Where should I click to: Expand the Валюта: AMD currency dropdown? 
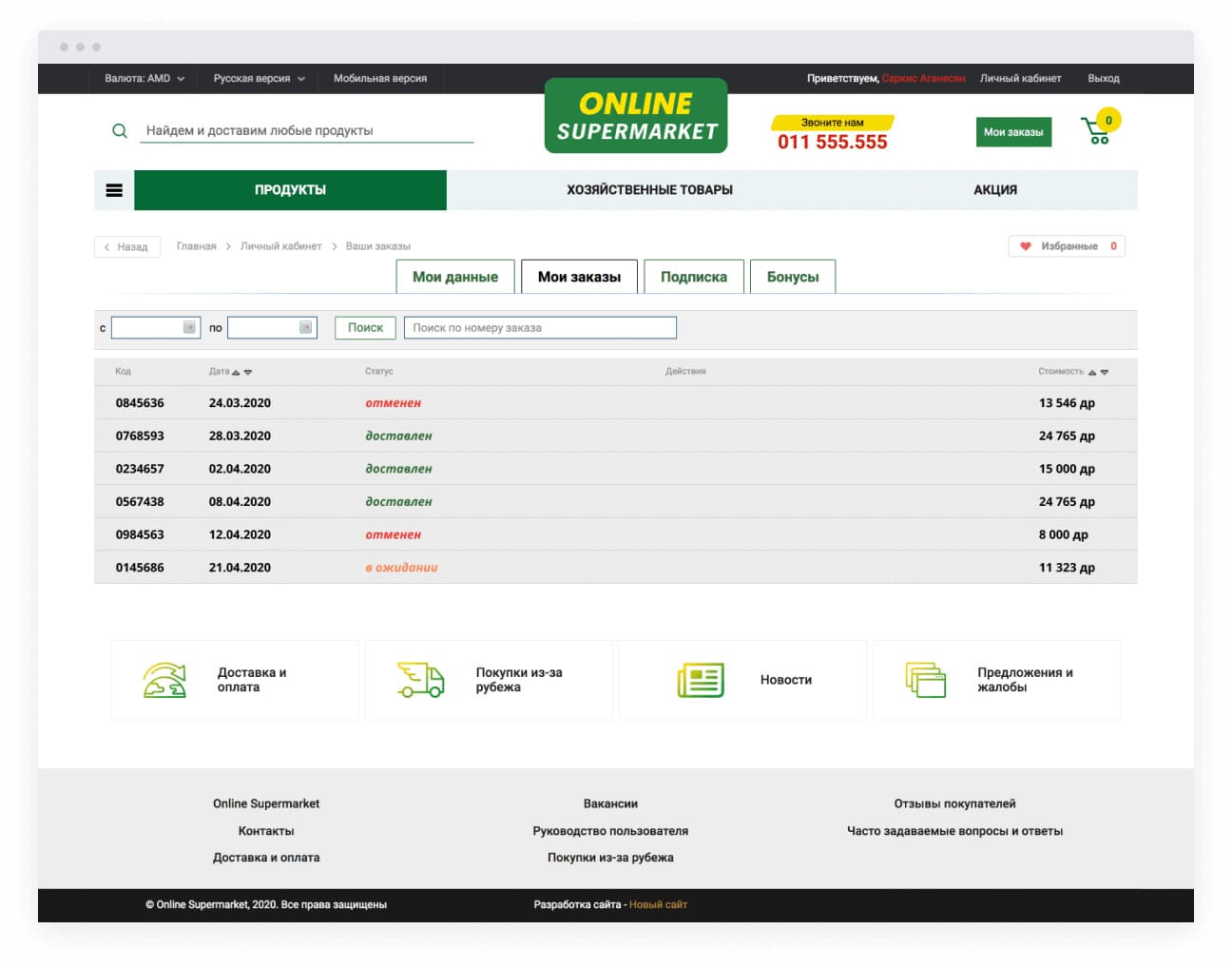click(144, 79)
